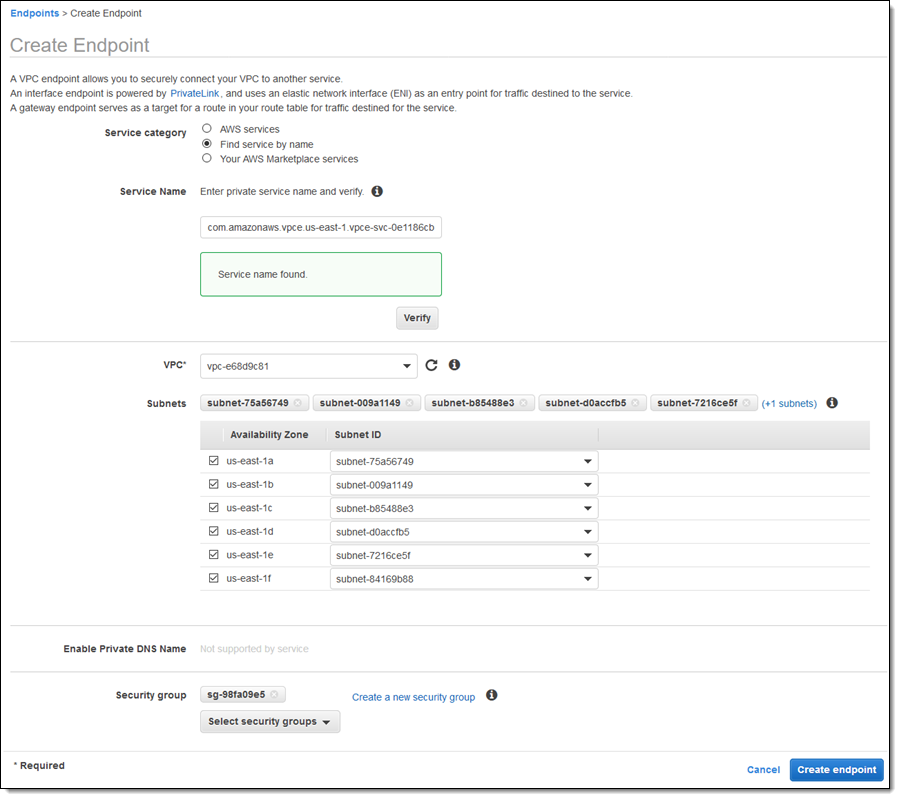Click the VPC refresh icon

point(431,366)
